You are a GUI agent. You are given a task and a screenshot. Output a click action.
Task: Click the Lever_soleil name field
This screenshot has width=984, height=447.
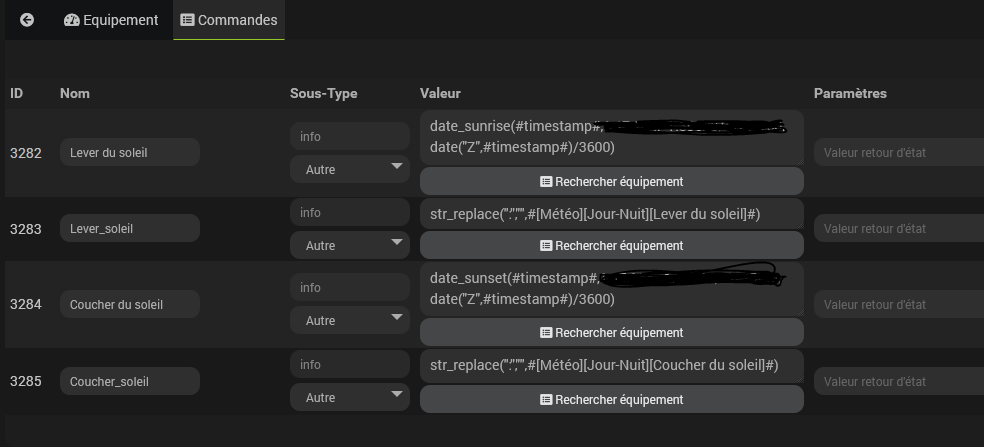click(x=130, y=228)
